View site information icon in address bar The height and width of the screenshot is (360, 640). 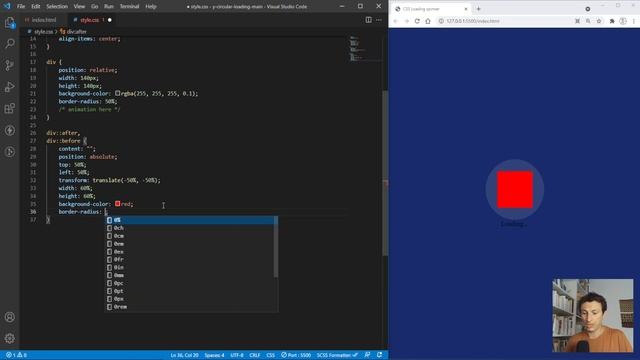[441, 21]
